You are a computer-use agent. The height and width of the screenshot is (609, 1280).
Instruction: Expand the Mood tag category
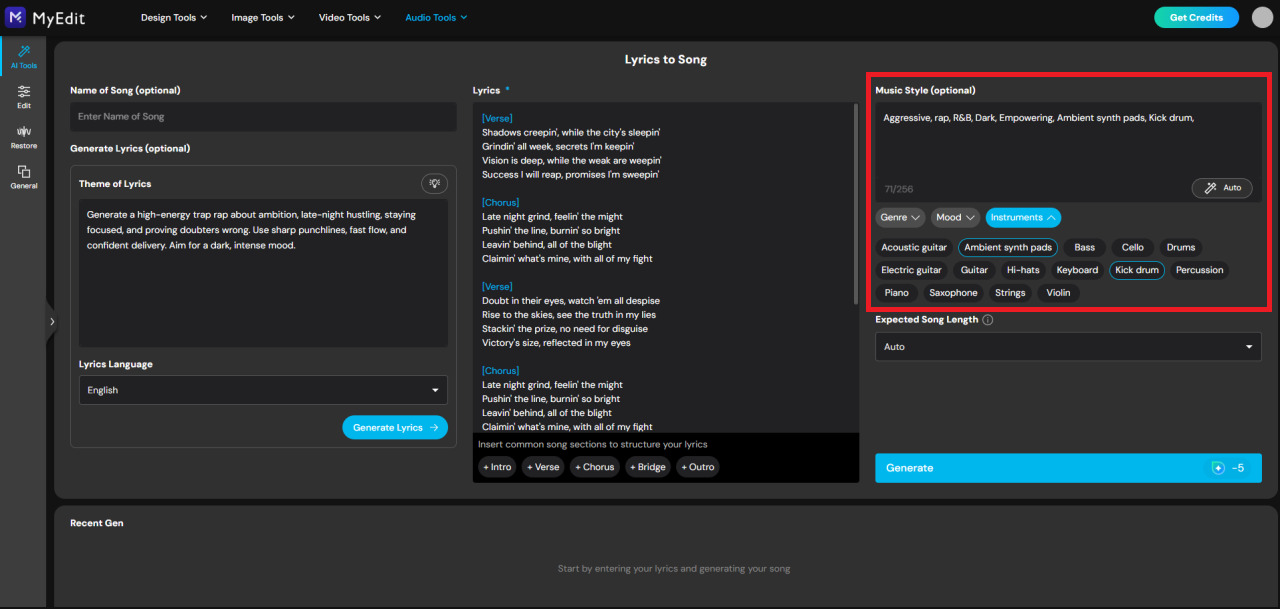click(x=955, y=217)
